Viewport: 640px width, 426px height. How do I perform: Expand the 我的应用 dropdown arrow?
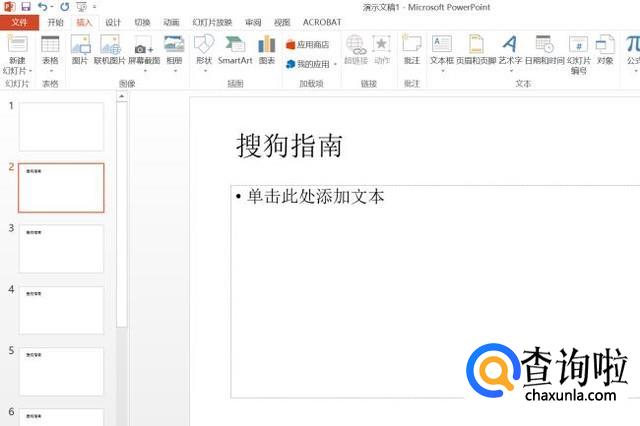[336, 64]
